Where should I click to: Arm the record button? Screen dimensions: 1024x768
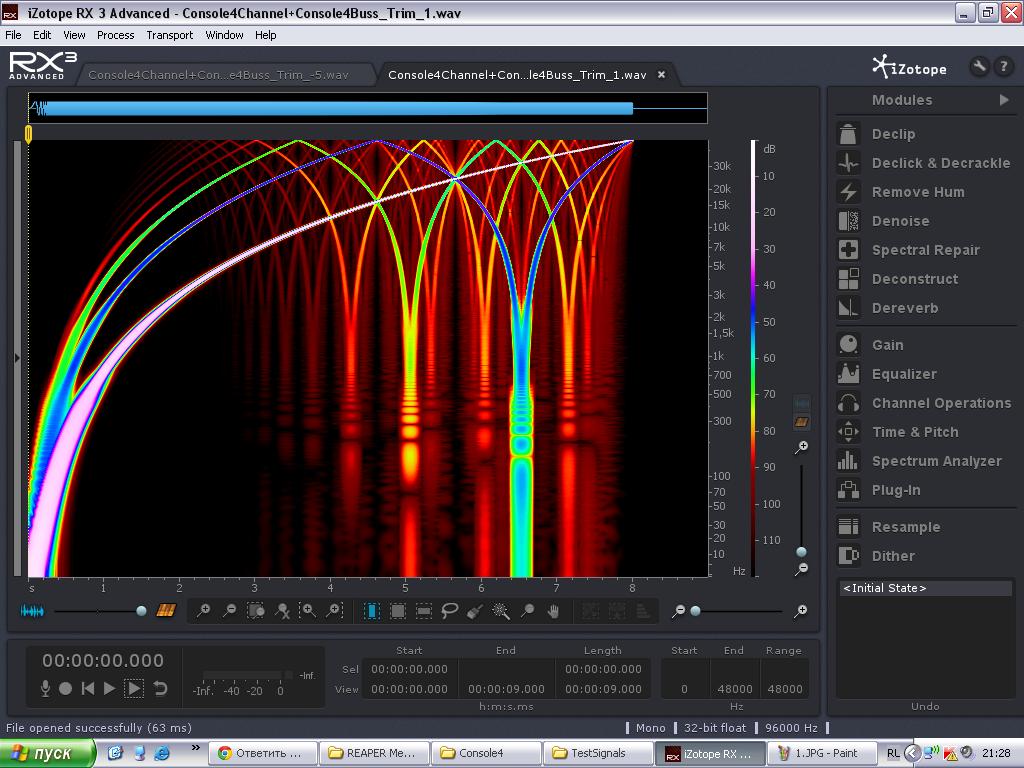(65, 688)
